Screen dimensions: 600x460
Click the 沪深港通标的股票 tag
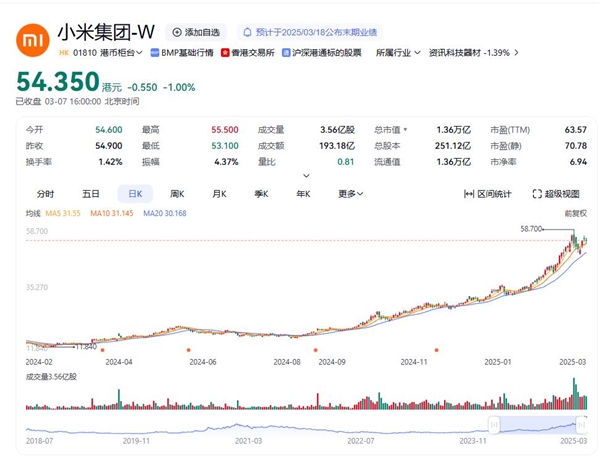(x=322, y=52)
